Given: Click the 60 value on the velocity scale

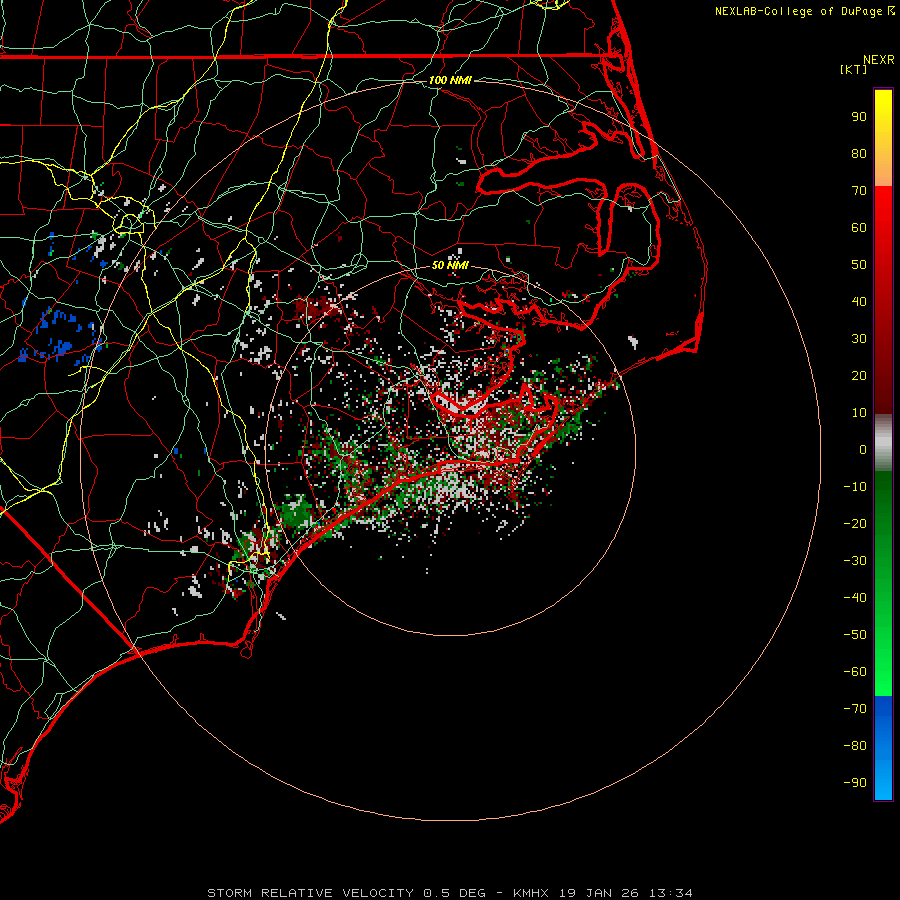Looking at the screenshot, I should point(859,227).
